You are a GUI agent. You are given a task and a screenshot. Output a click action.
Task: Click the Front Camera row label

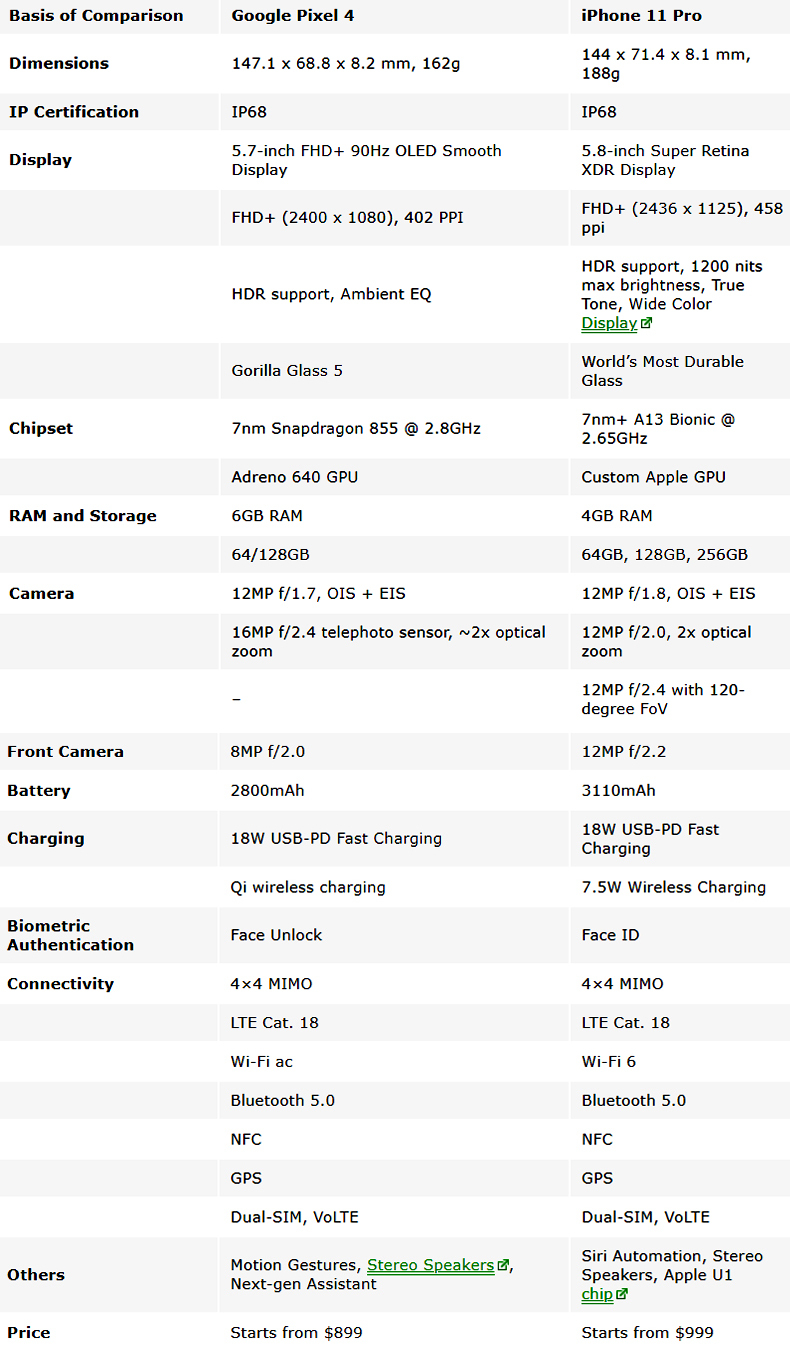pyautogui.click(x=65, y=751)
